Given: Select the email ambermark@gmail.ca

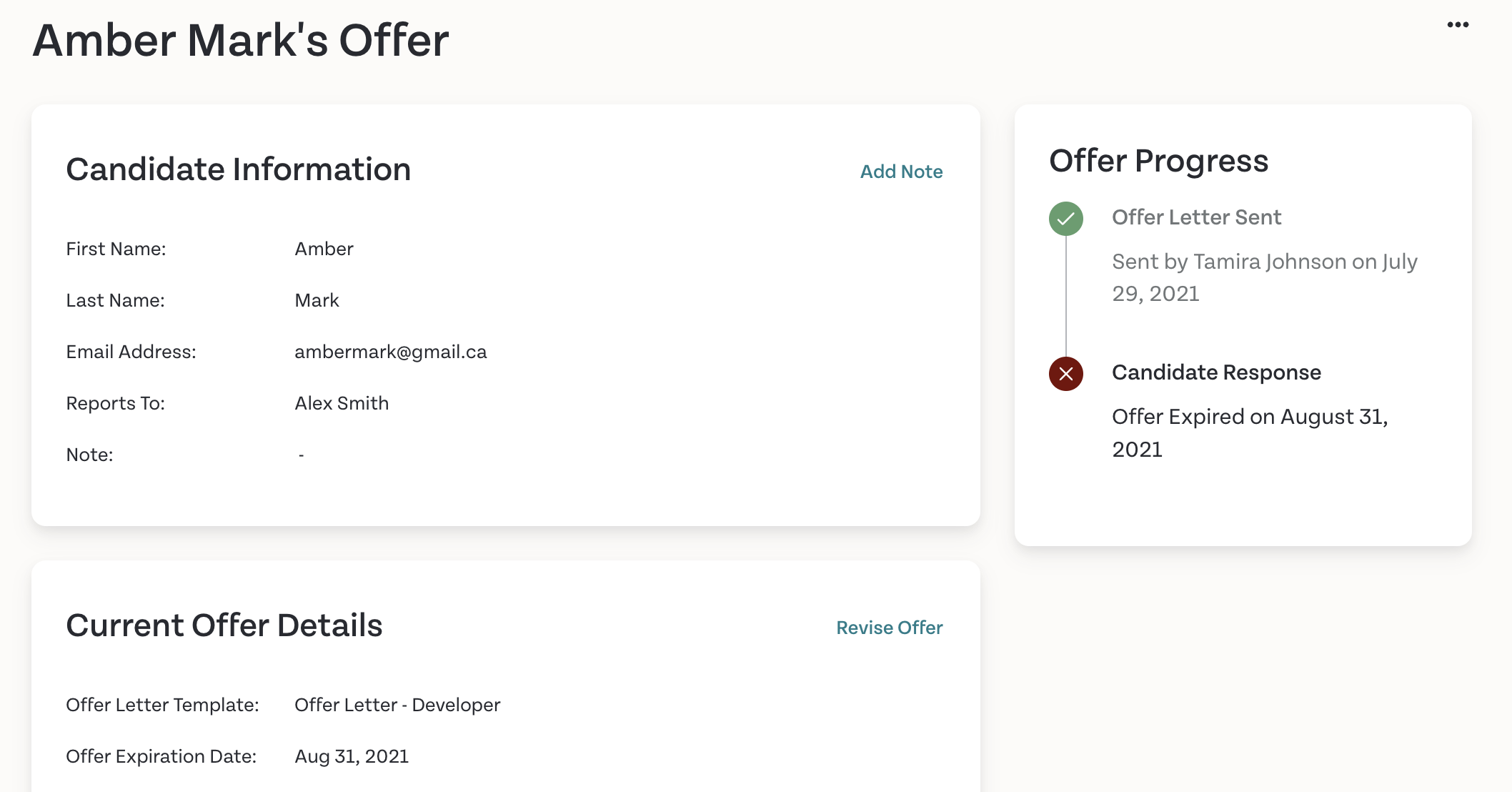Looking at the screenshot, I should (x=391, y=352).
